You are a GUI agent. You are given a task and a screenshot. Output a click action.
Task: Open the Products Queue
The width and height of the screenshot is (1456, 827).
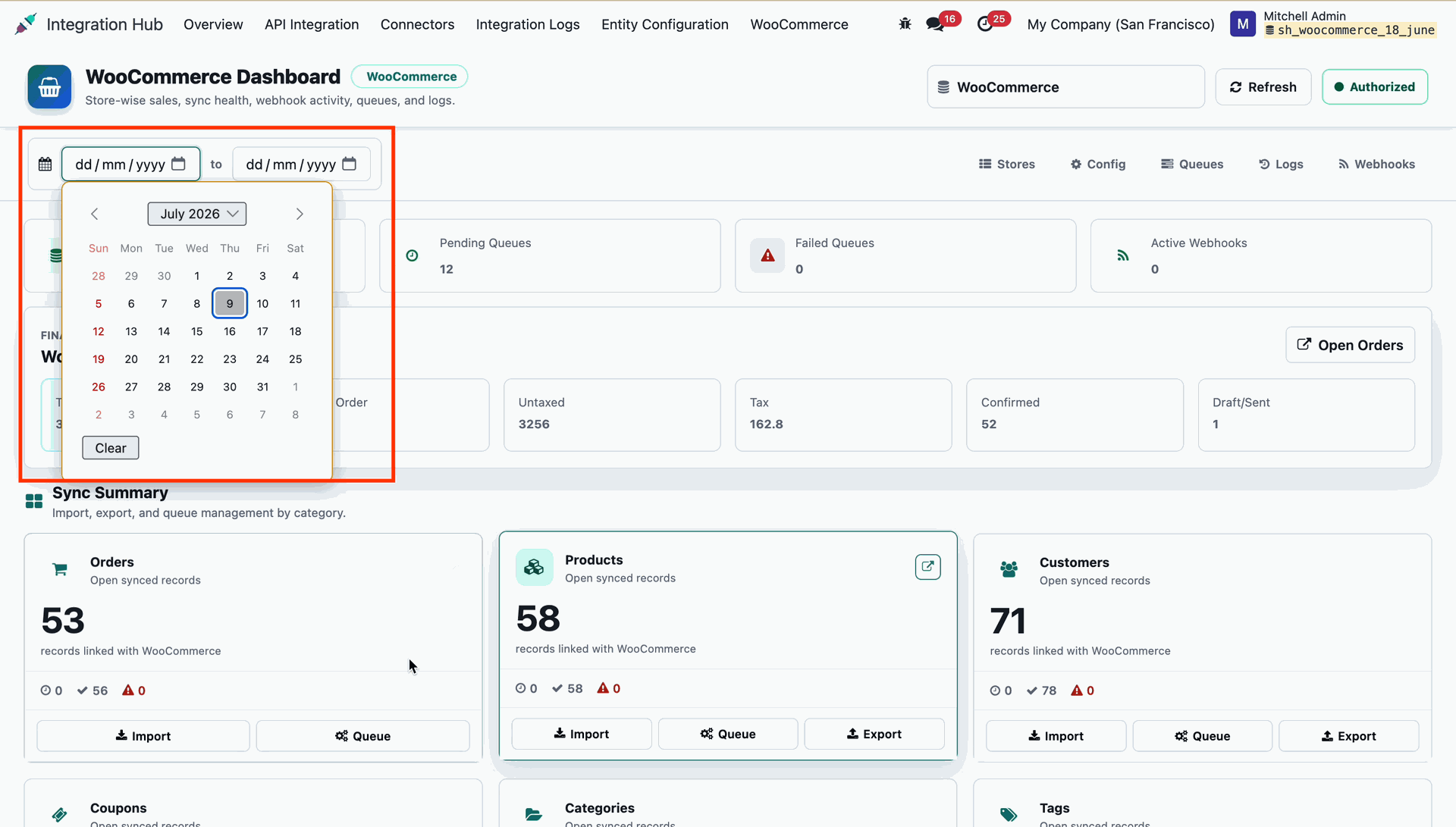728,734
